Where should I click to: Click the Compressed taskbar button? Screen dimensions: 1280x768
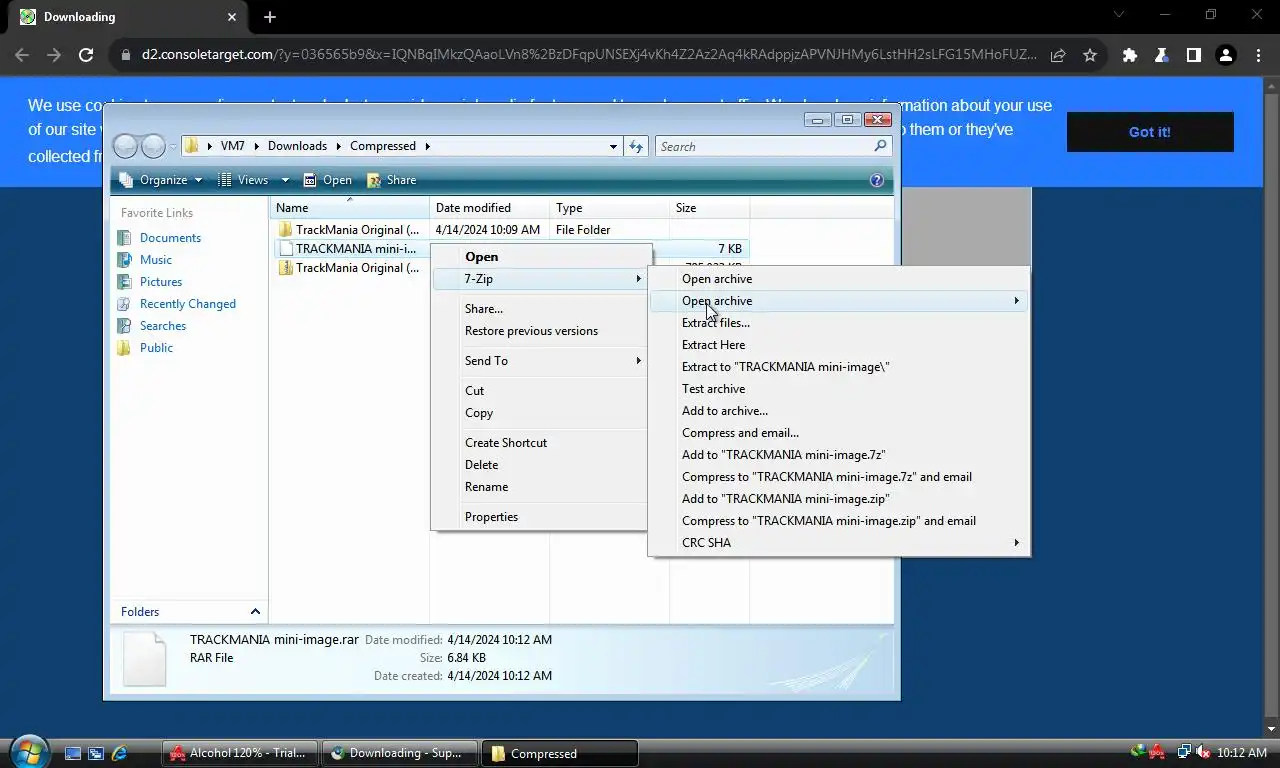point(560,753)
